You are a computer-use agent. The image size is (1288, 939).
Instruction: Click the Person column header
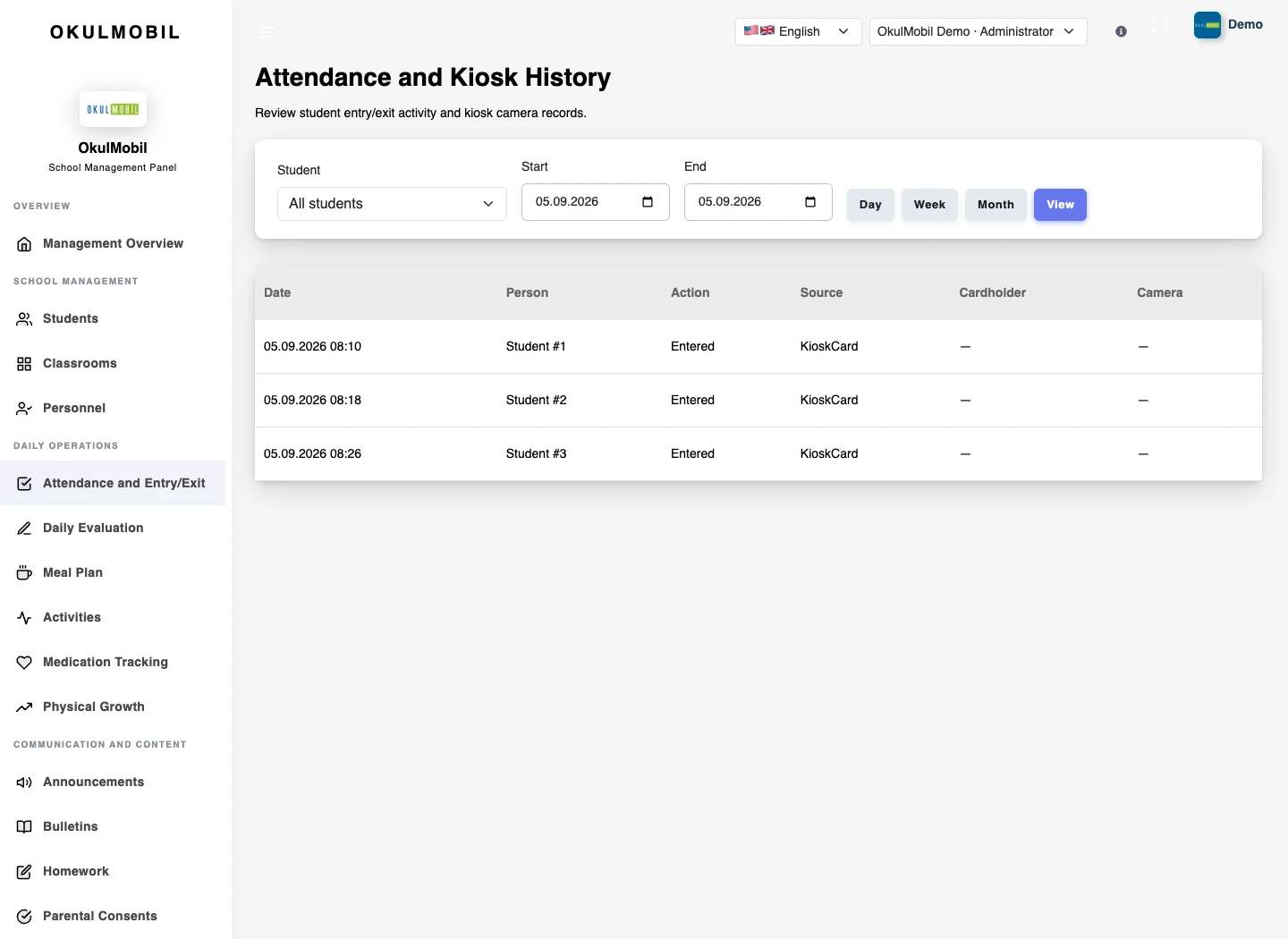(527, 292)
